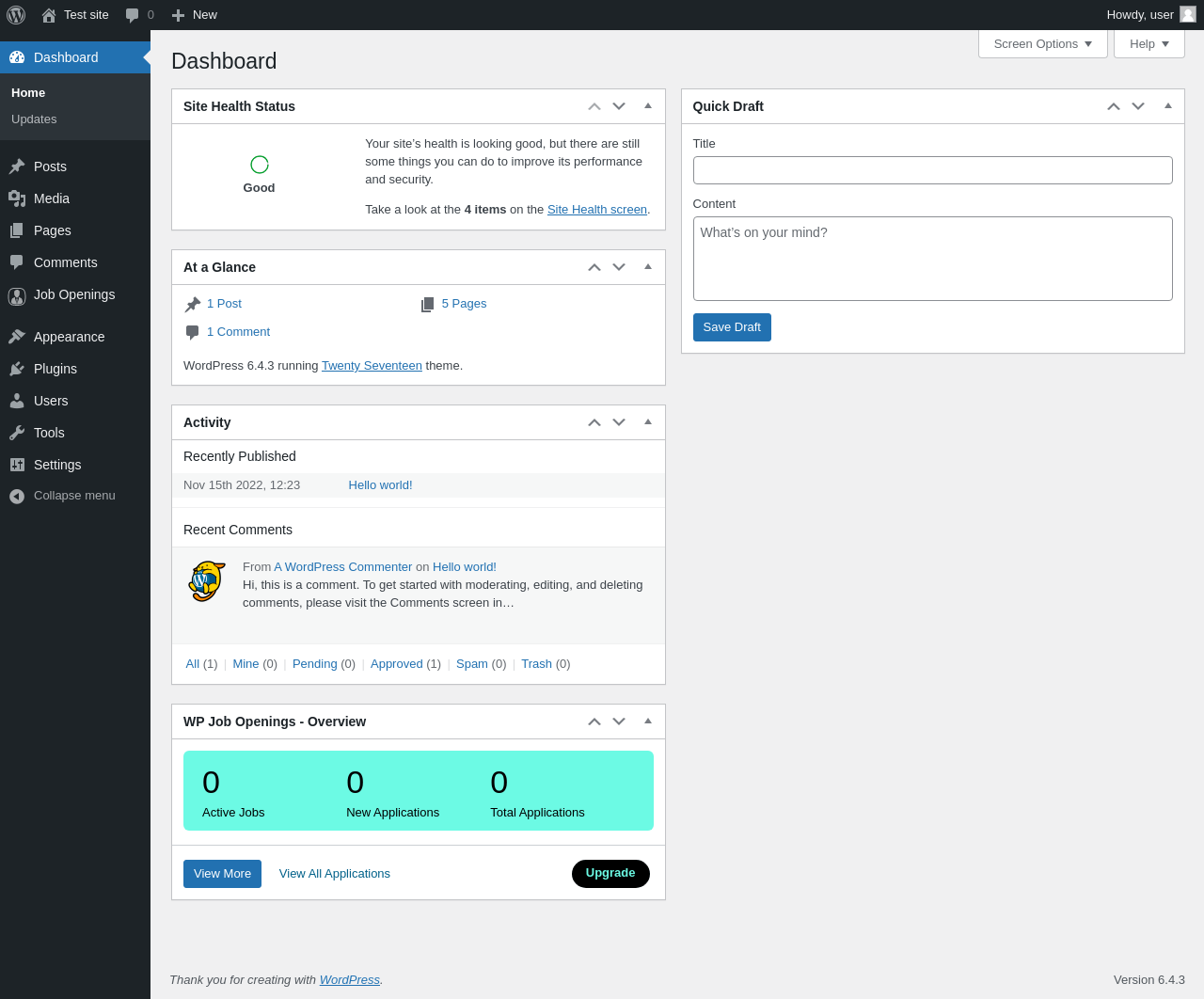Open the Updates submenu item
1204x999 pixels.
(34, 119)
